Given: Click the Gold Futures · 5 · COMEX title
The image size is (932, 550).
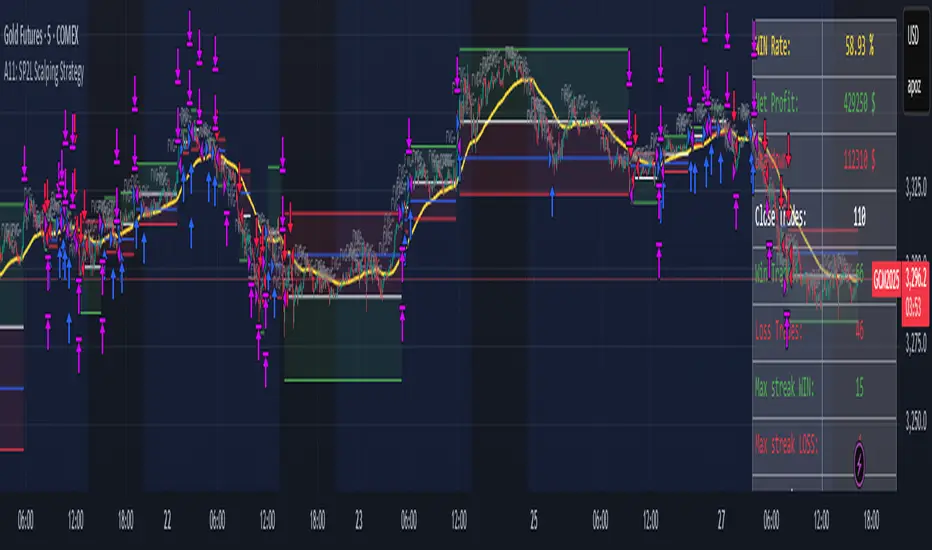Looking at the screenshot, I should pyautogui.click(x=42, y=37).
